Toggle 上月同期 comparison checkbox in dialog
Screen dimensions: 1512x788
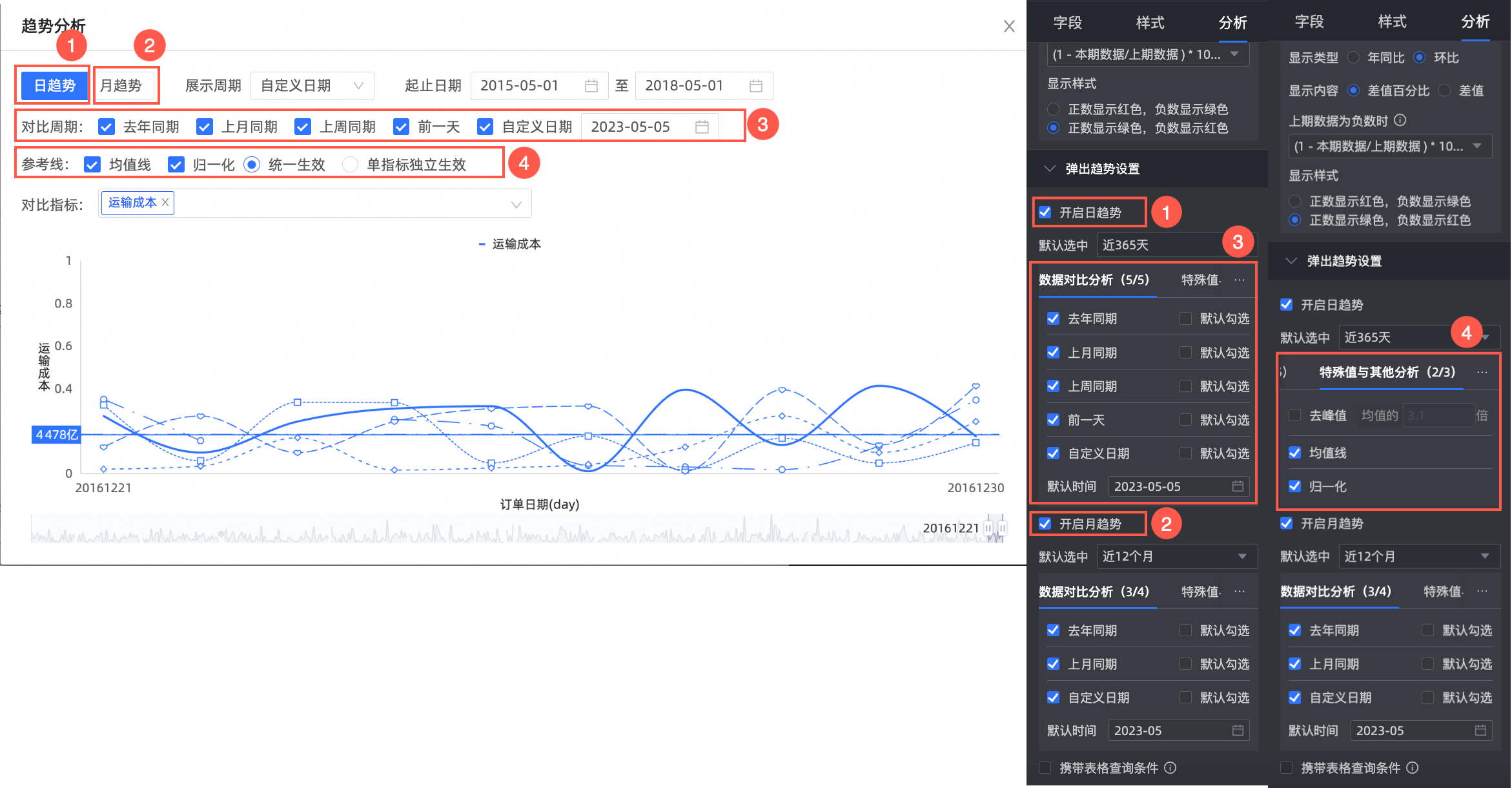point(205,127)
